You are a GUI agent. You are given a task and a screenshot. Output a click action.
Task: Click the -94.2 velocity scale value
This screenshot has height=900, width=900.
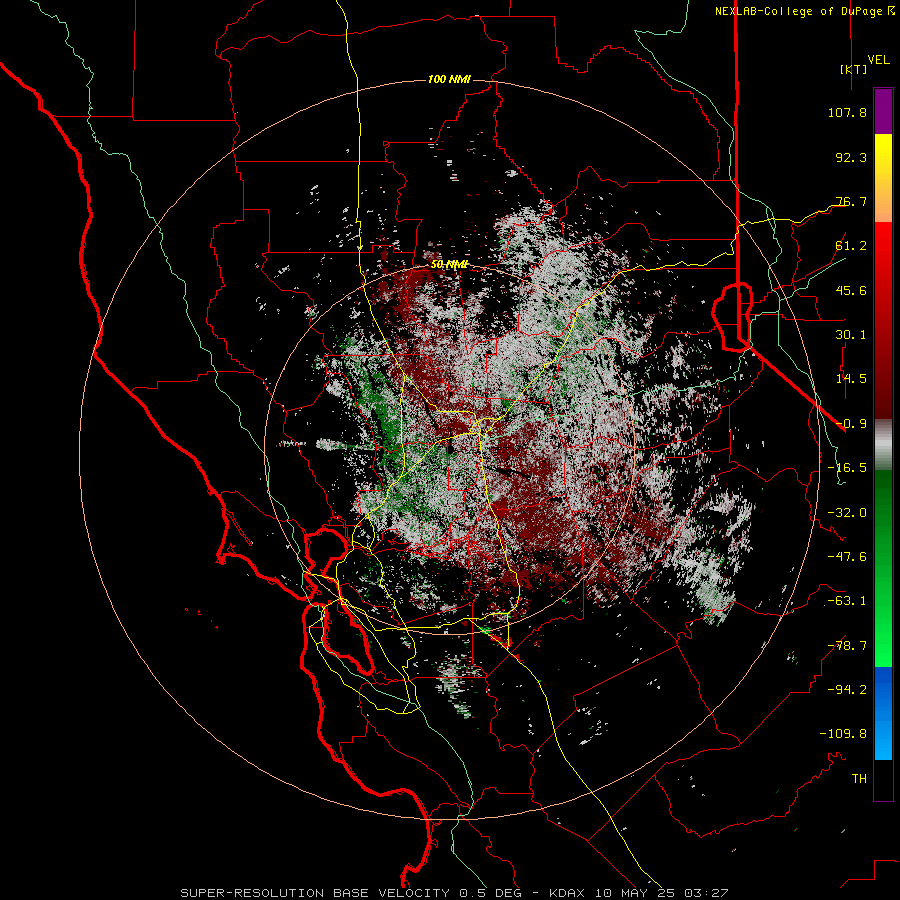[x=847, y=689]
